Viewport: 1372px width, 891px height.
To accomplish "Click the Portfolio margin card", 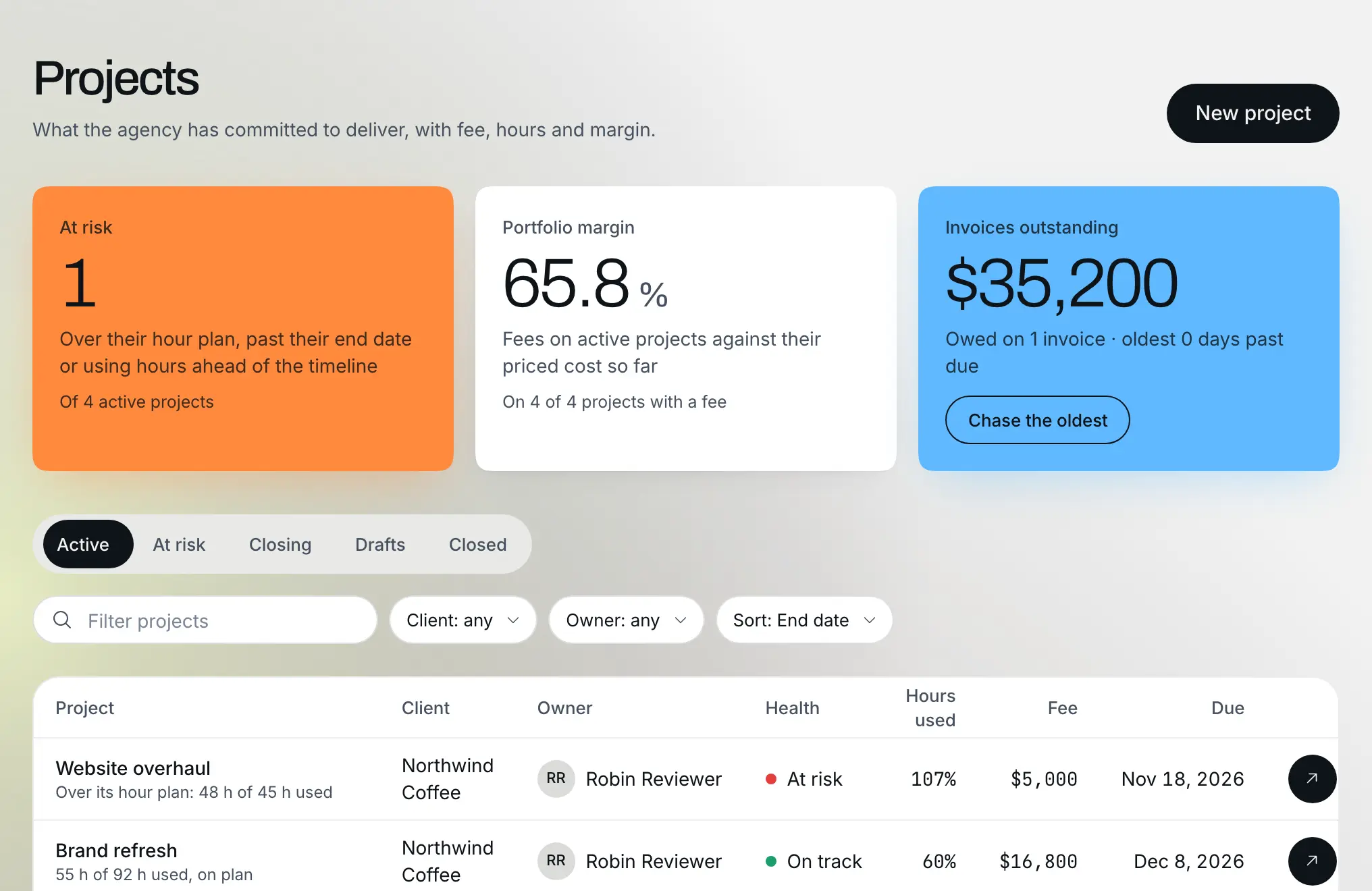I will [x=685, y=329].
